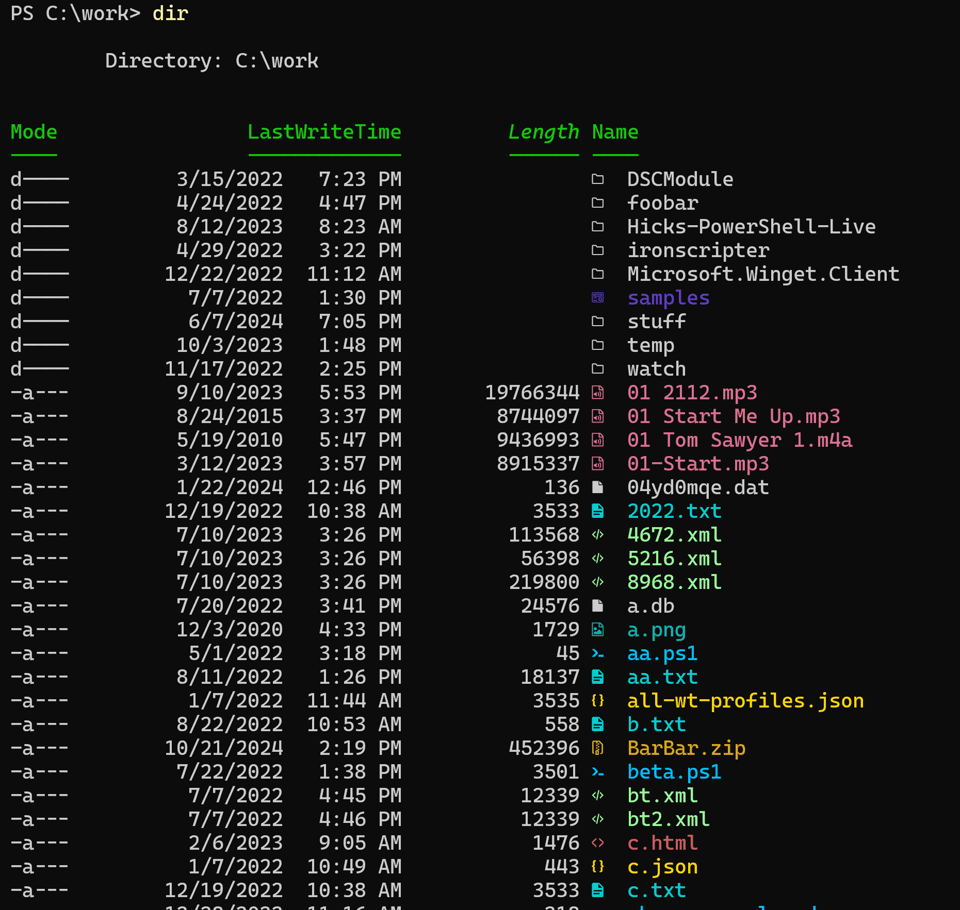Viewport: 960px width, 910px height.
Task: Click the folder icon beside DSCModule
Action: pos(598,179)
